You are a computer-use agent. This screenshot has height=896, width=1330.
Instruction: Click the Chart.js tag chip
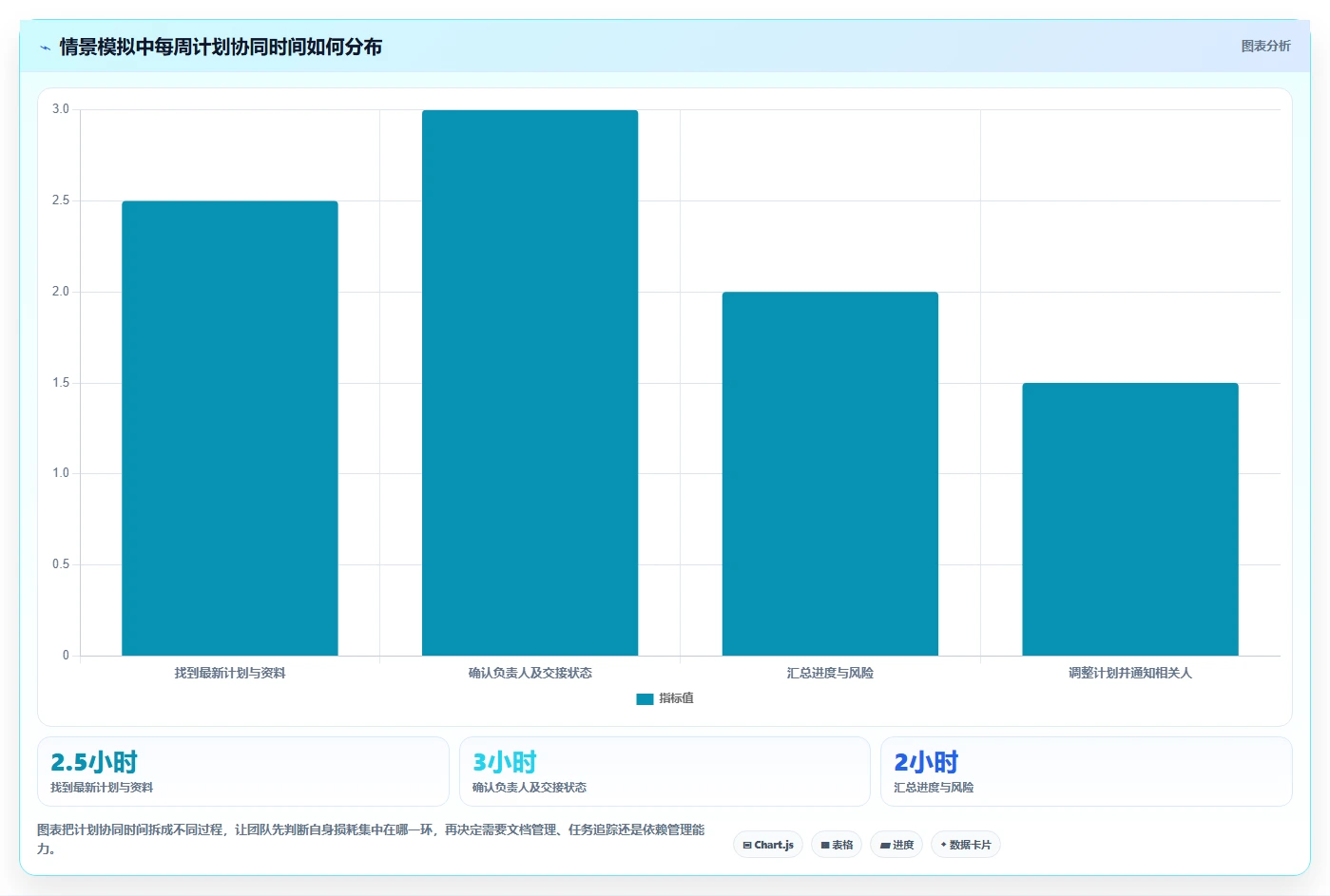pyautogui.click(x=768, y=845)
